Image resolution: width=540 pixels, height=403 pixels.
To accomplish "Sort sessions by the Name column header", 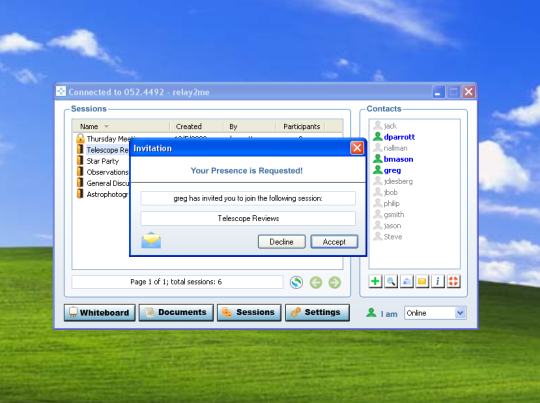I will click(121, 126).
